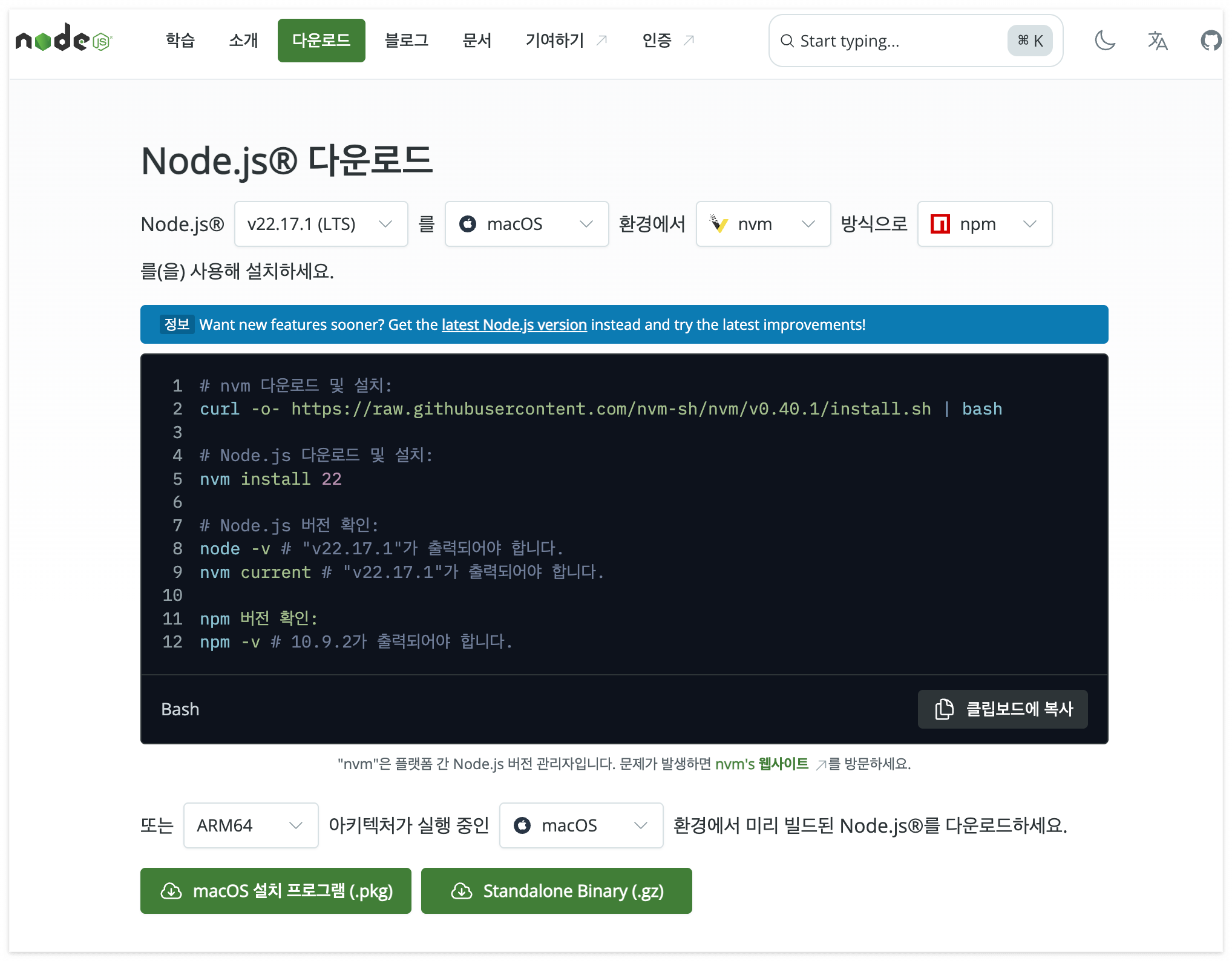Click the magnifier icon in the search bar

(787, 41)
